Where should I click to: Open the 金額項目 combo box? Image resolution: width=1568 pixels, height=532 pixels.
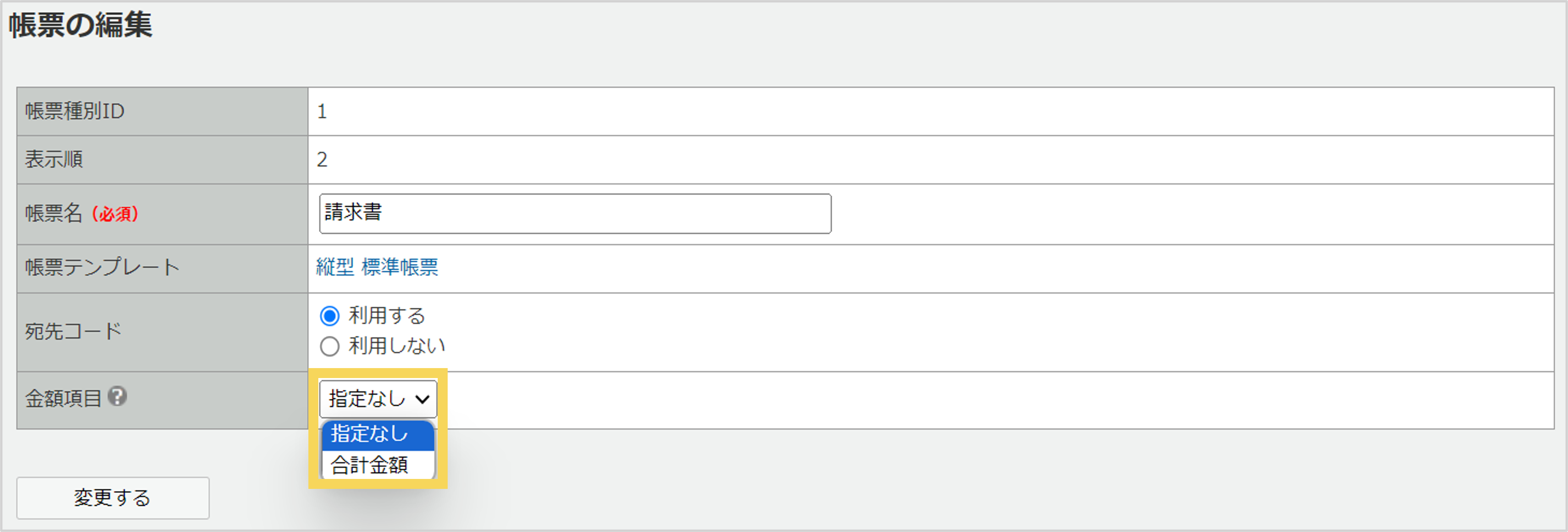pyautogui.click(x=378, y=399)
